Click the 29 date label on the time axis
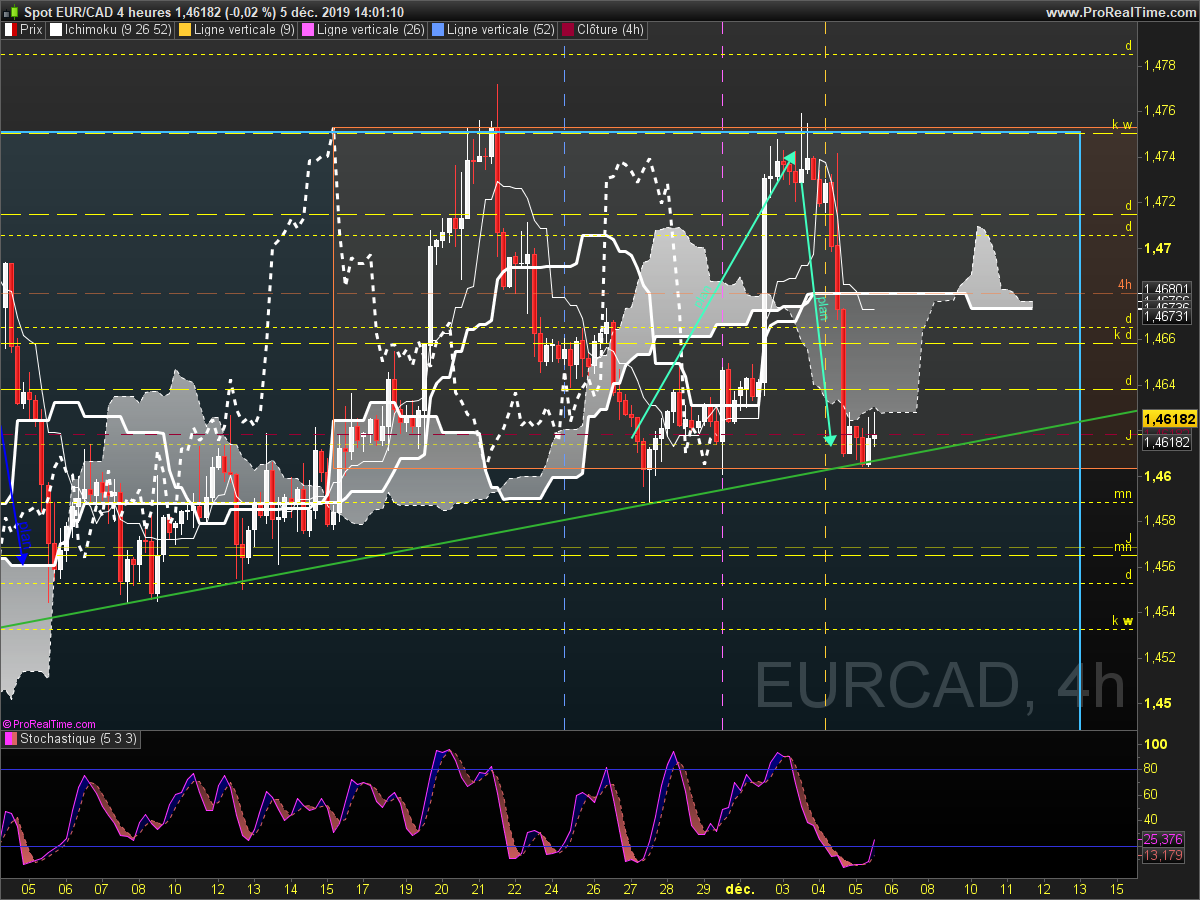 (703, 888)
